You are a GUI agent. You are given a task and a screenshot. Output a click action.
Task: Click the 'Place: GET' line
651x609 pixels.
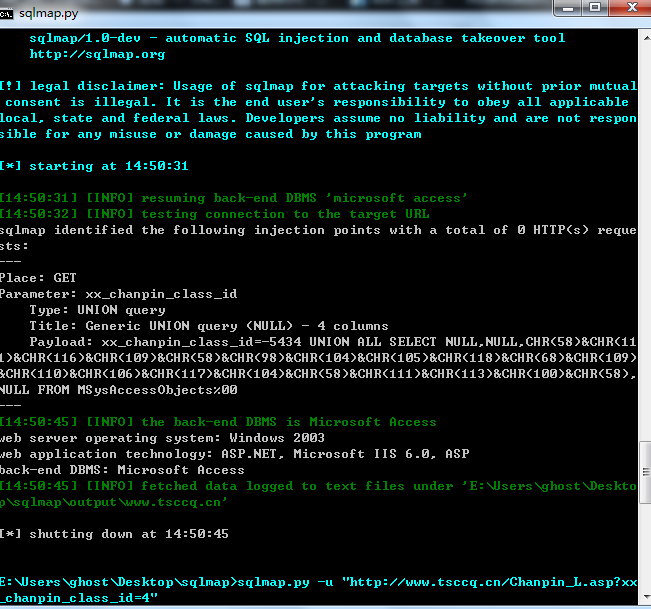(38, 278)
